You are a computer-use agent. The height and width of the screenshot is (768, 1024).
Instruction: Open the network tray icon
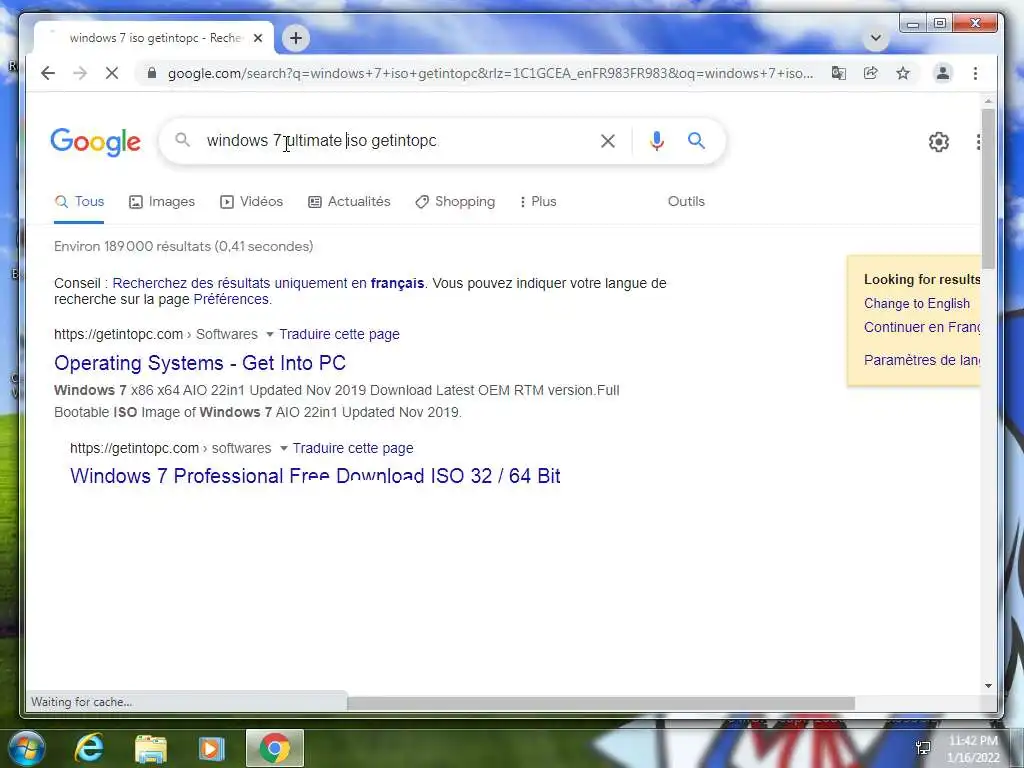[923, 748]
